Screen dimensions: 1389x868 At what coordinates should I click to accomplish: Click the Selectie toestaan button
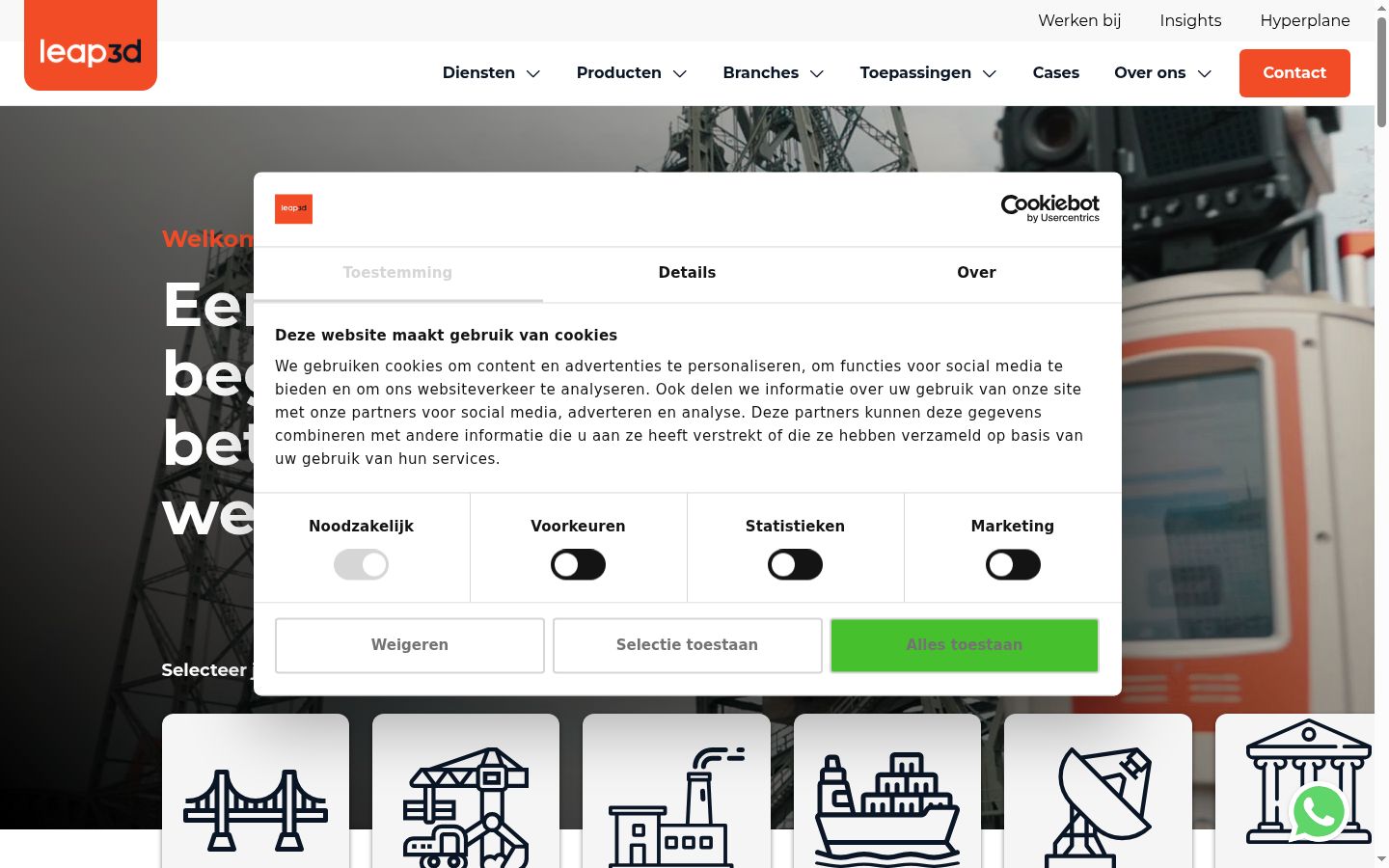coord(688,645)
